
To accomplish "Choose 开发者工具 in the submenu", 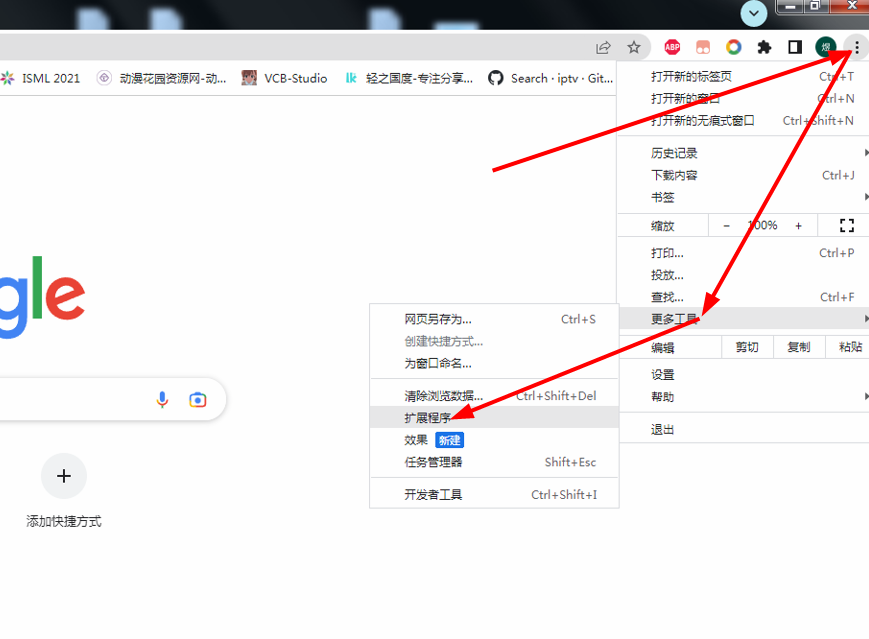I will (433, 494).
